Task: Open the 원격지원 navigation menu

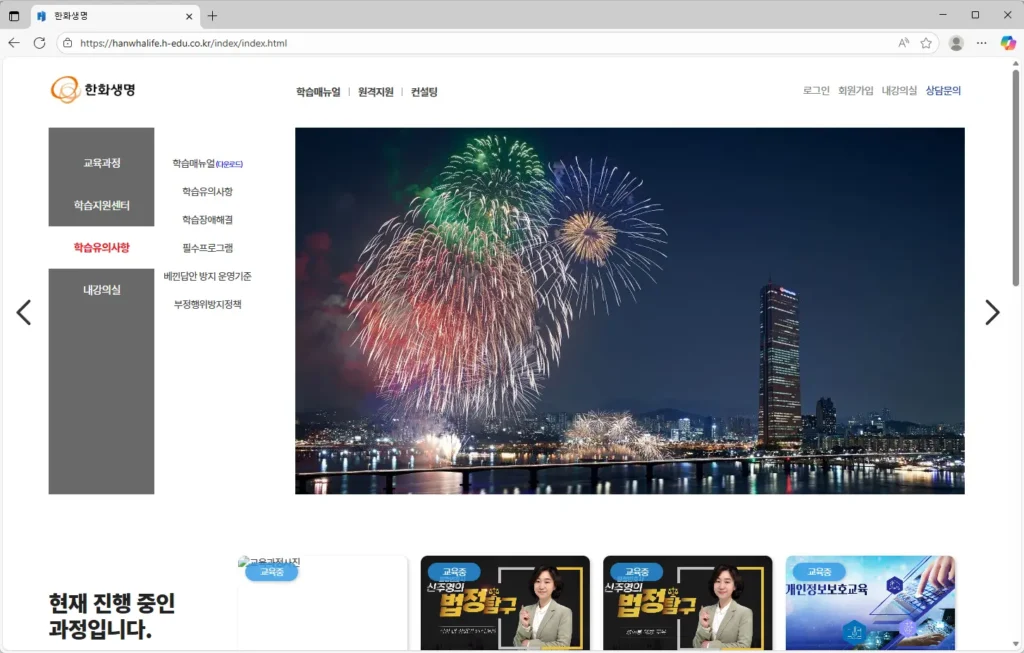Action: 375,91
